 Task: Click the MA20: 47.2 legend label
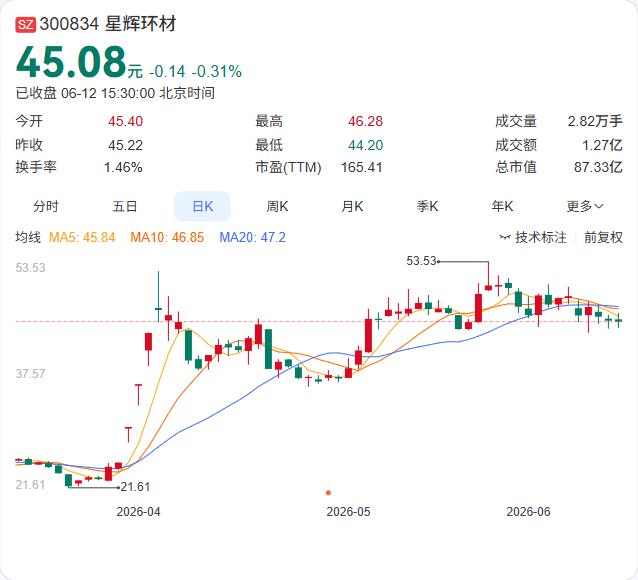pos(252,237)
